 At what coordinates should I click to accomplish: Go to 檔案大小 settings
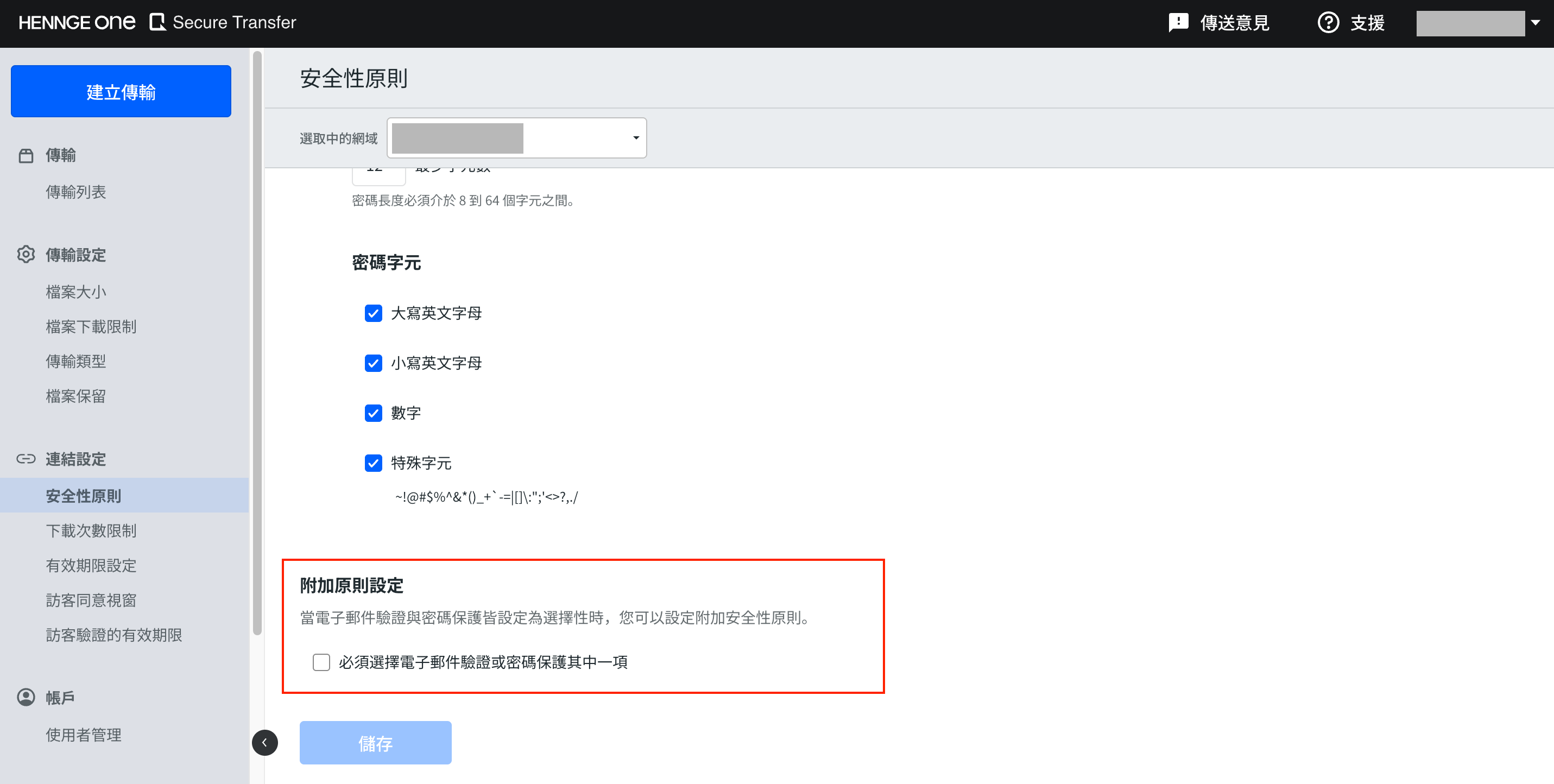coord(76,292)
